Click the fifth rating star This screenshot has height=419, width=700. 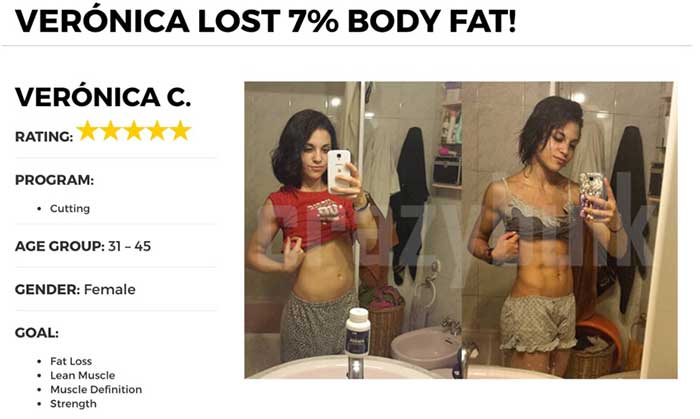(x=180, y=131)
